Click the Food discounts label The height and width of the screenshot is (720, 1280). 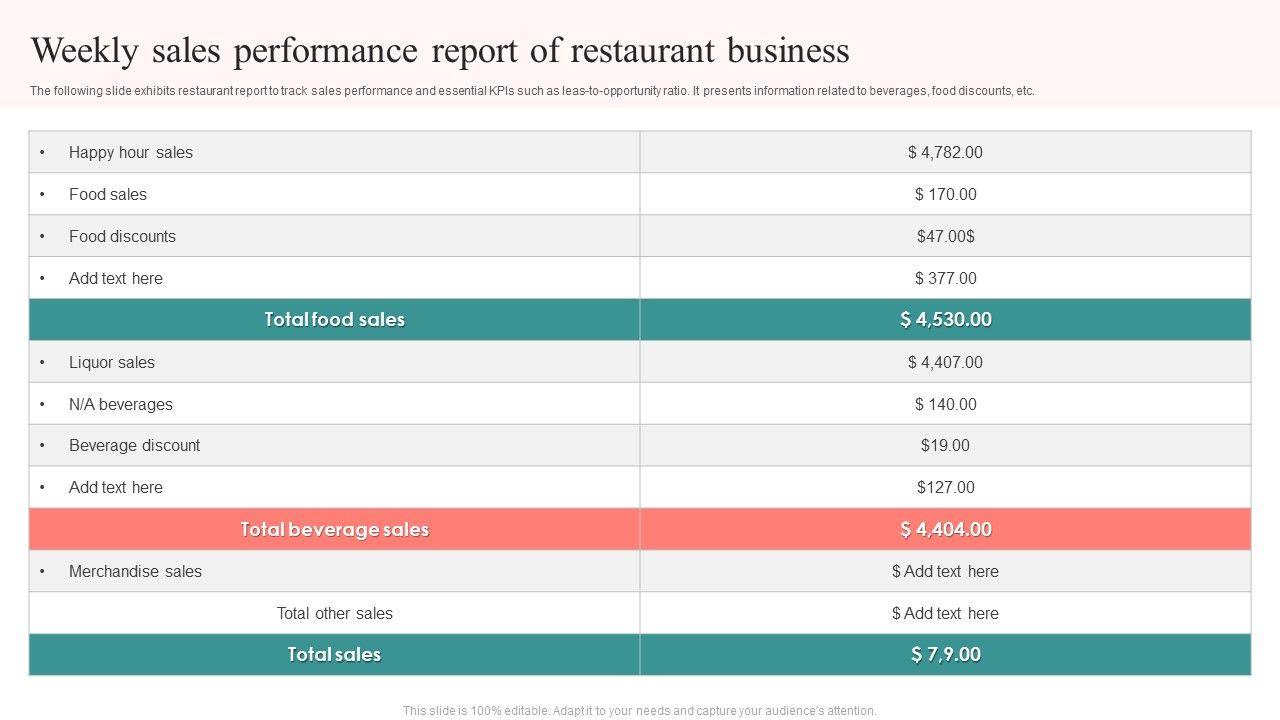(x=122, y=237)
